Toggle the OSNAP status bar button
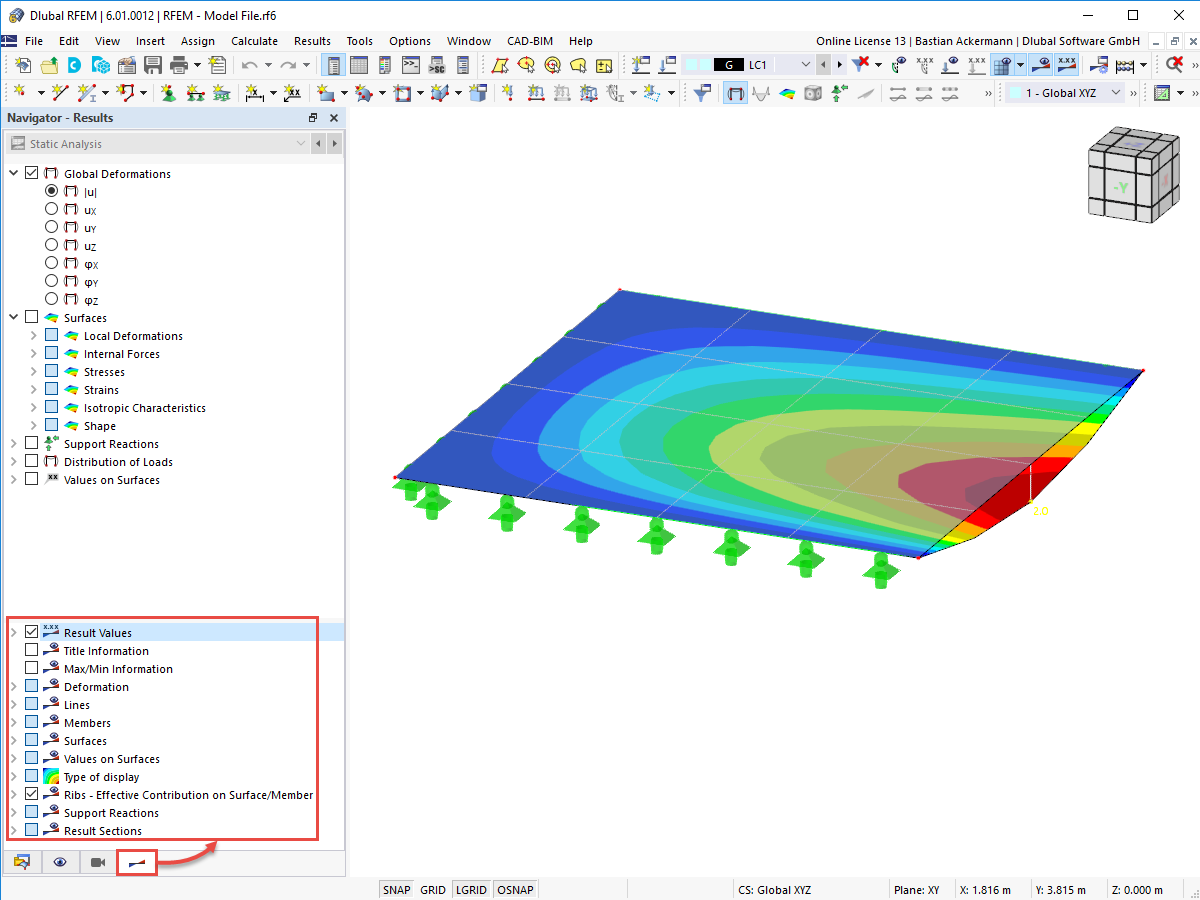 click(x=515, y=889)
